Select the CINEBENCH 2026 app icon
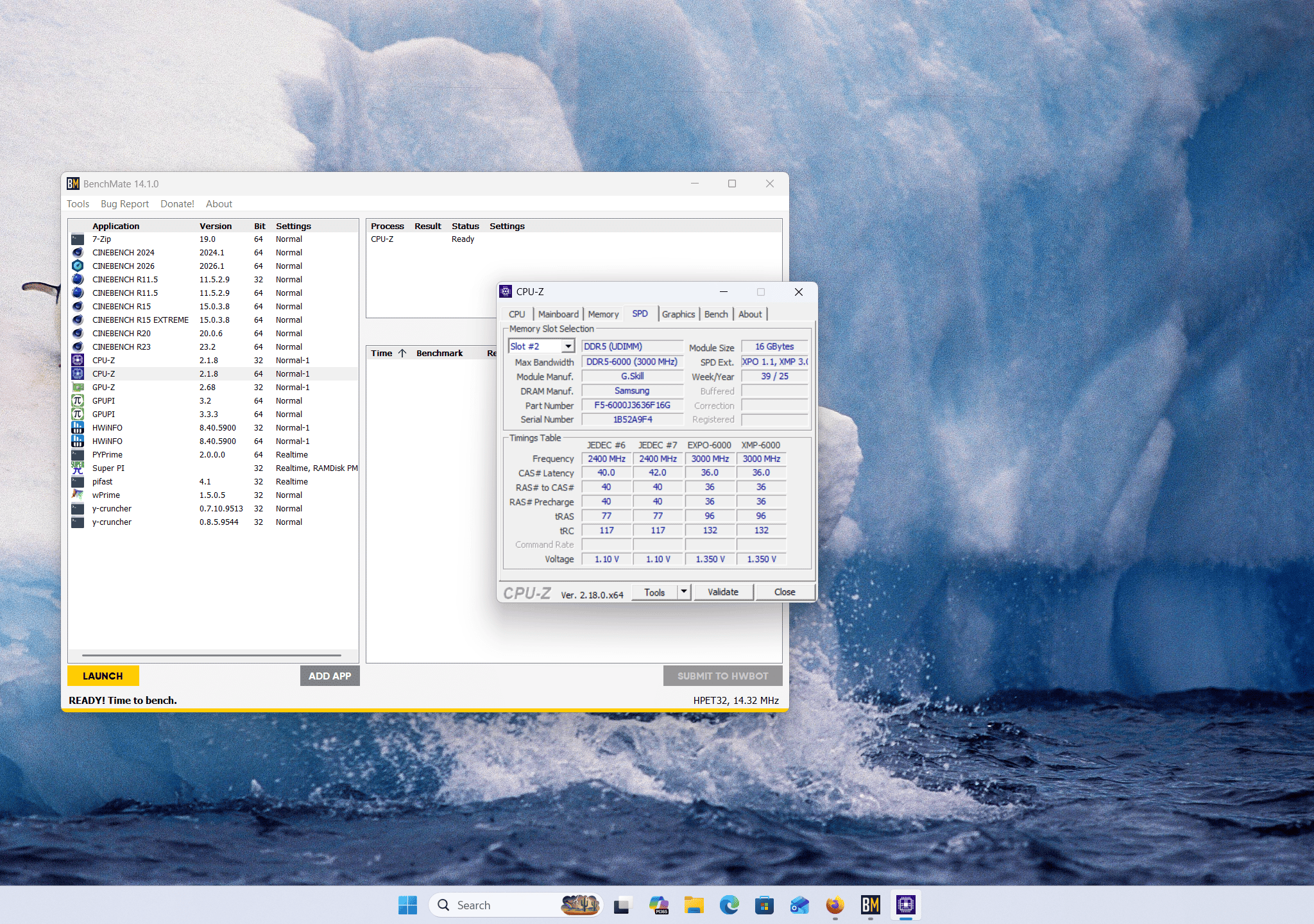Screen dimensions: 1314x924 [x=78, y=266]
